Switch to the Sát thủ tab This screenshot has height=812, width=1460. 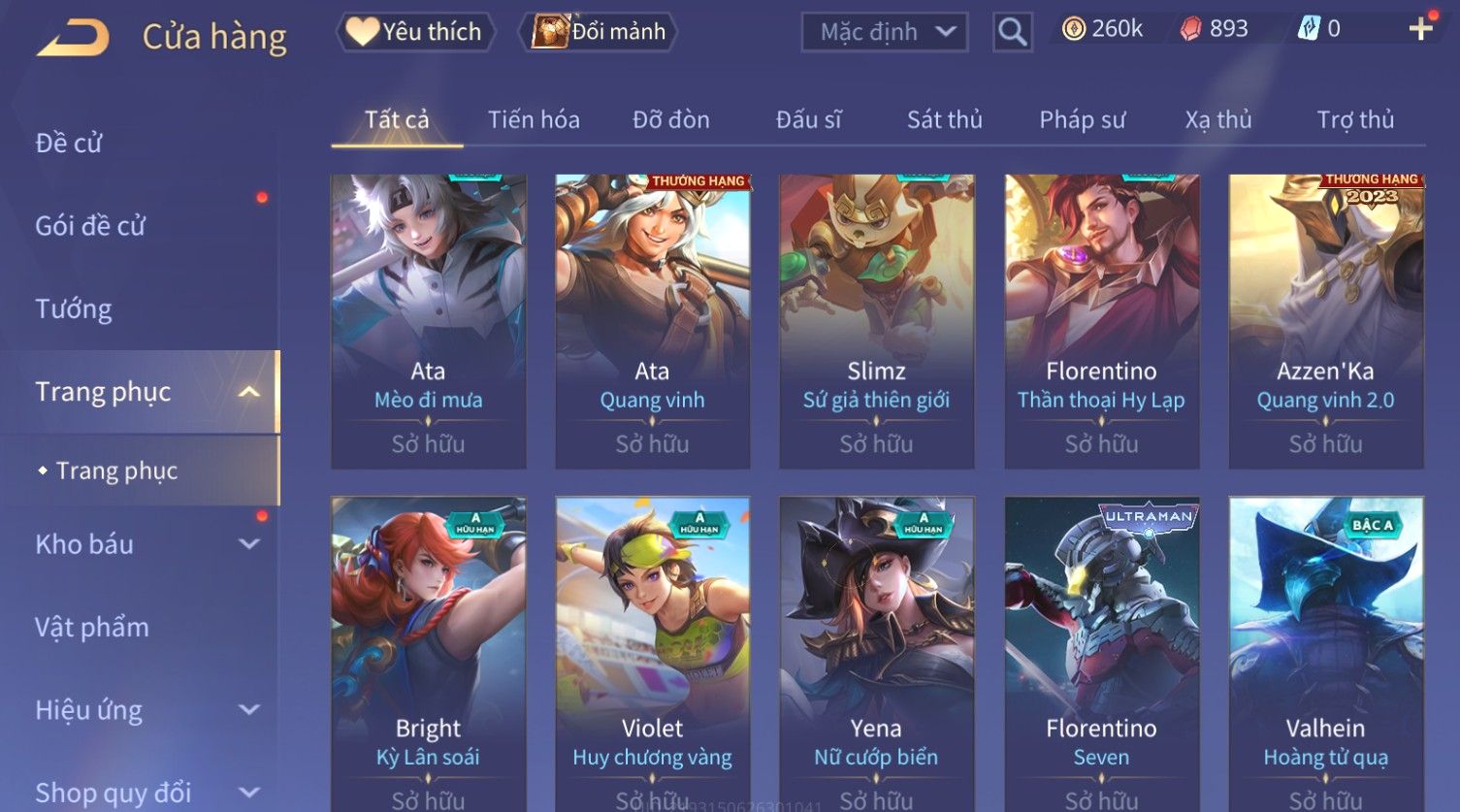(944, 119)
